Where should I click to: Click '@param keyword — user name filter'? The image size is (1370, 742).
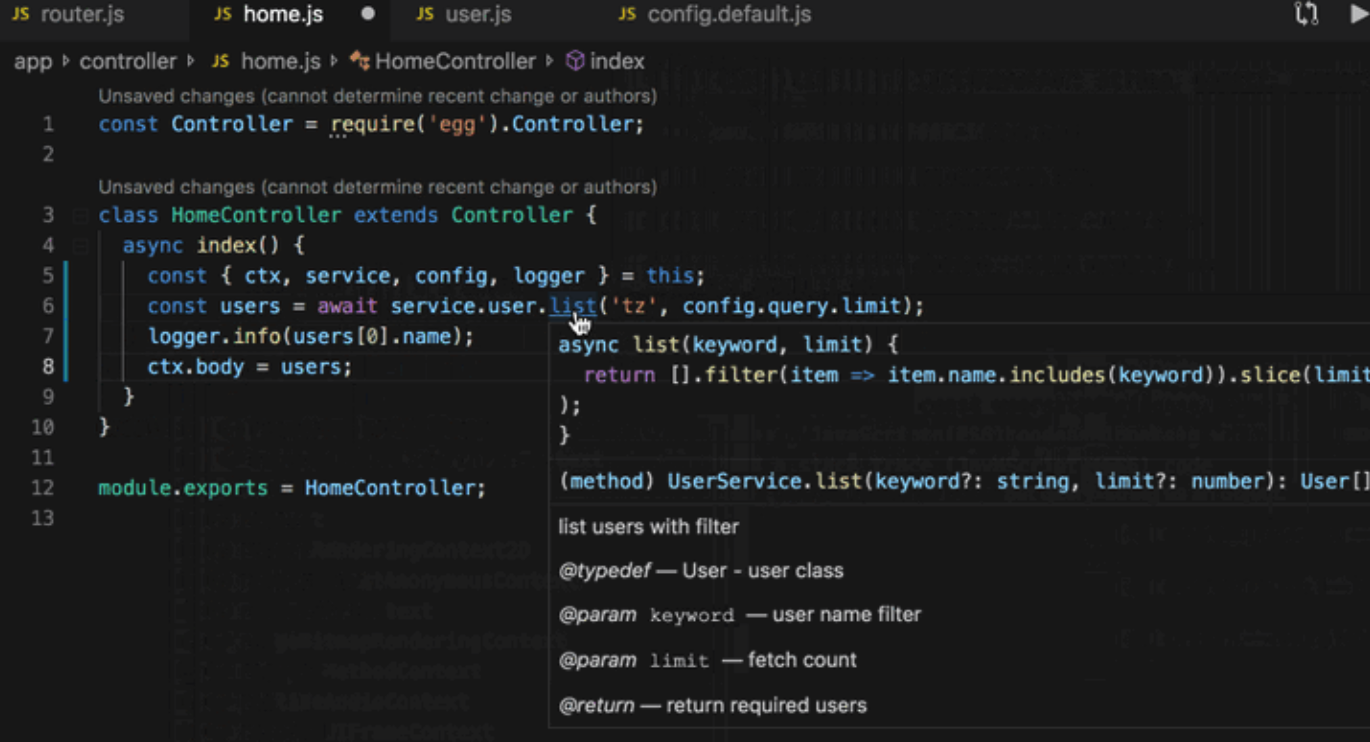tap(740, 615)
